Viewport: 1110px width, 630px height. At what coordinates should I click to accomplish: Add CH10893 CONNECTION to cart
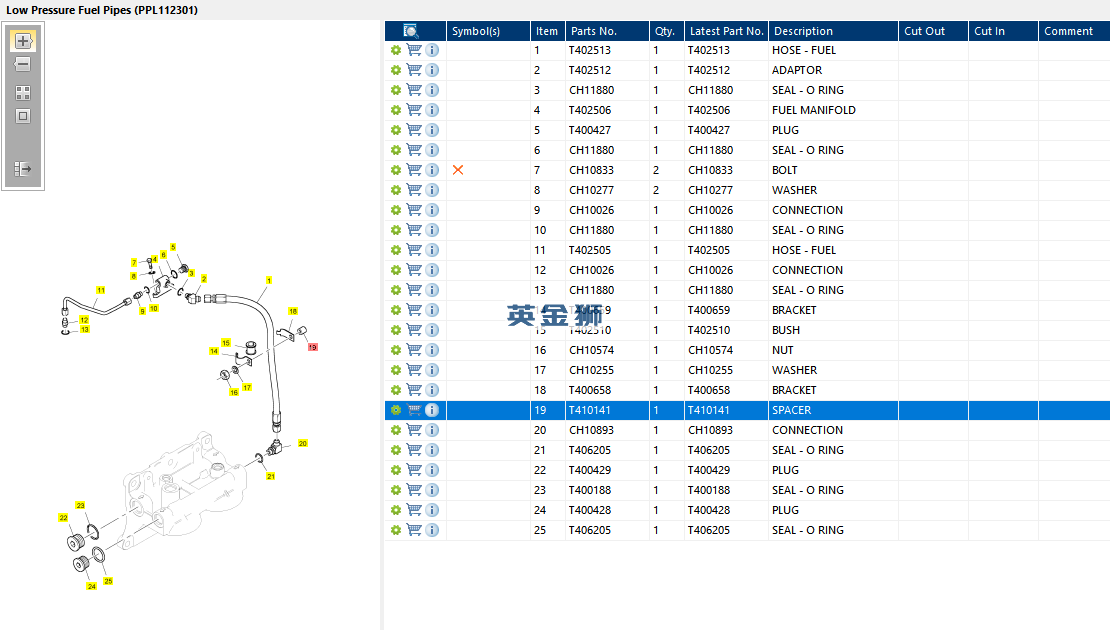(x=414, y=430)
